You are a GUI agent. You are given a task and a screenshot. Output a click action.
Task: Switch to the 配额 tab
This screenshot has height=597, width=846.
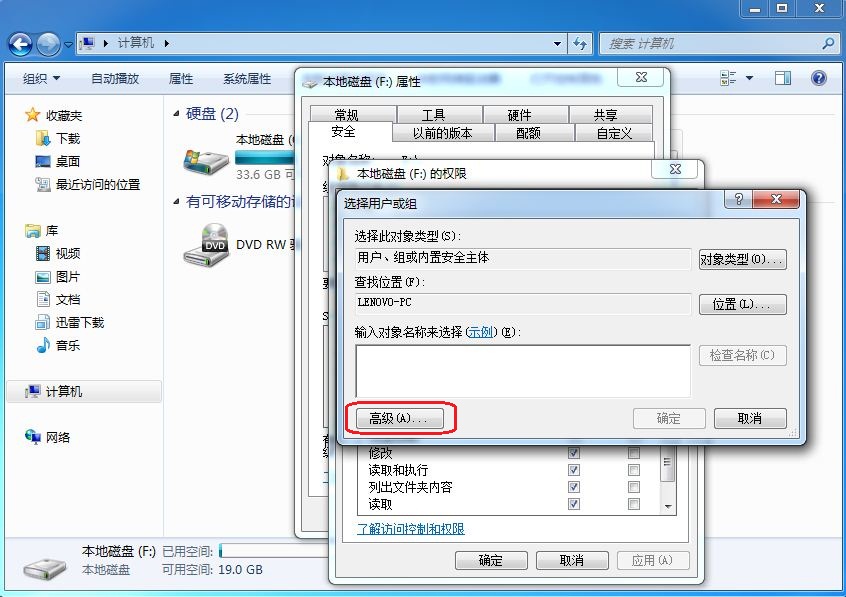coord(528,132)
